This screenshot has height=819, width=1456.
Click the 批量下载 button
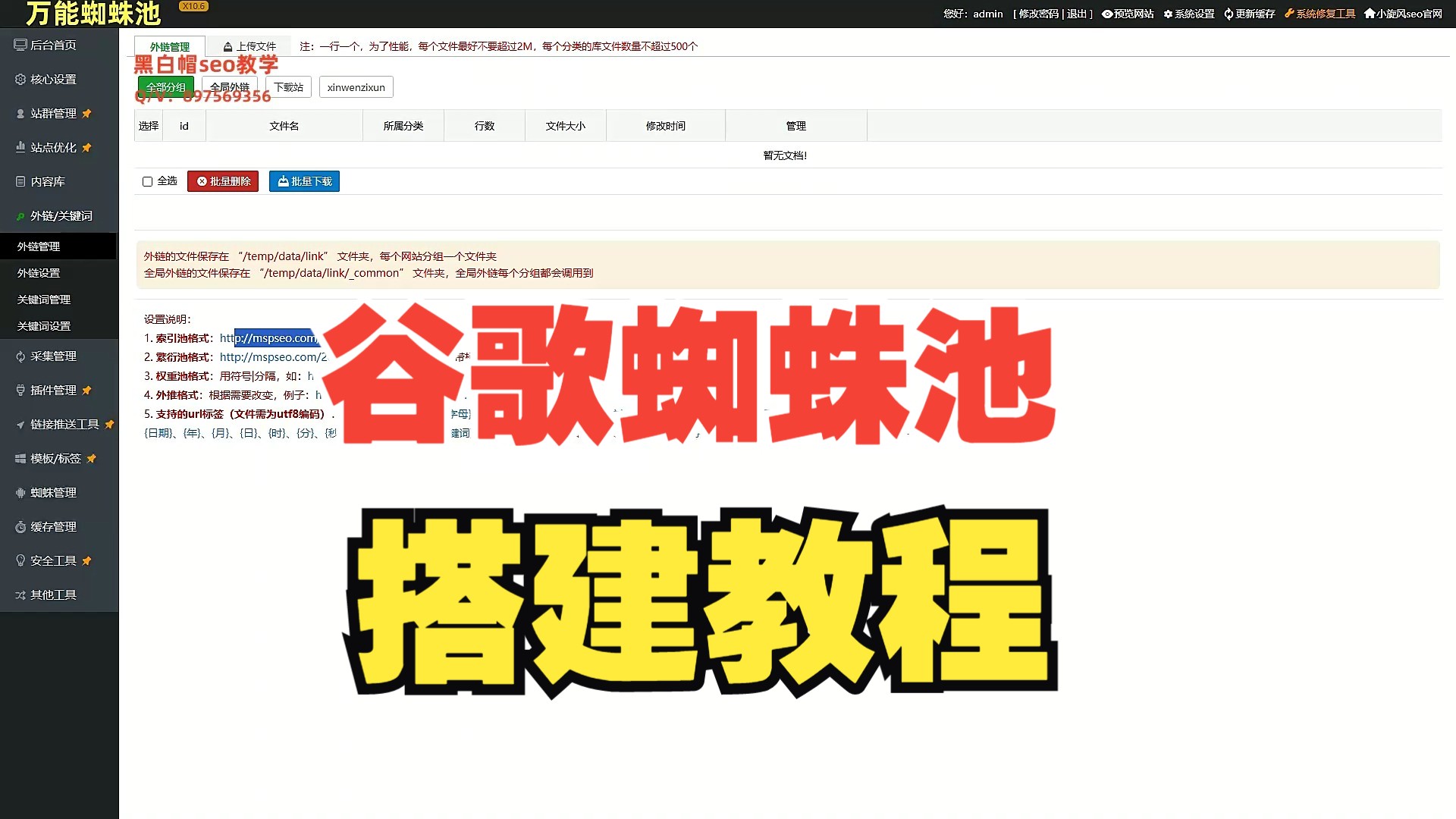coord(304,181)
